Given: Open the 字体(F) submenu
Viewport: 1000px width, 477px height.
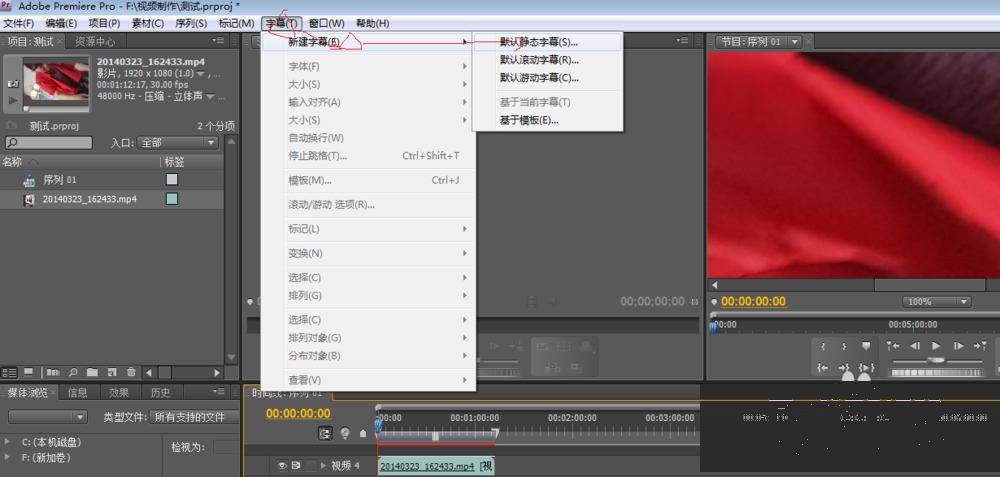Looking at the screenshot, I should point(379,66).
